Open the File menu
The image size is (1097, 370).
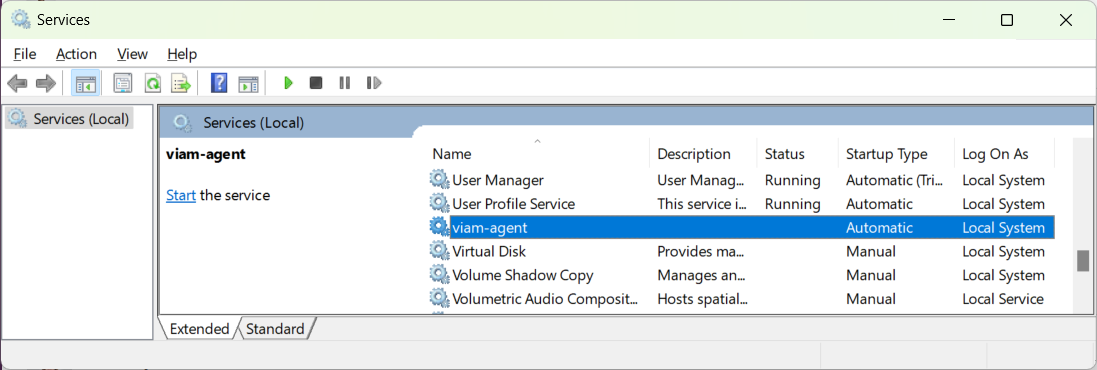24,54
